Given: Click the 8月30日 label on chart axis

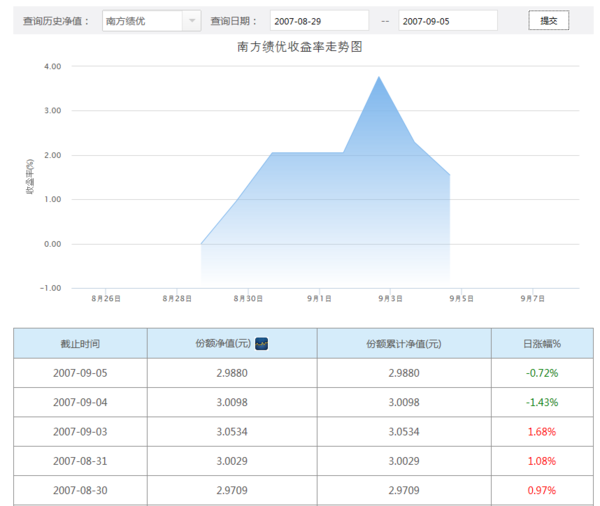Looking at the screenshot, I should [248, 298].
